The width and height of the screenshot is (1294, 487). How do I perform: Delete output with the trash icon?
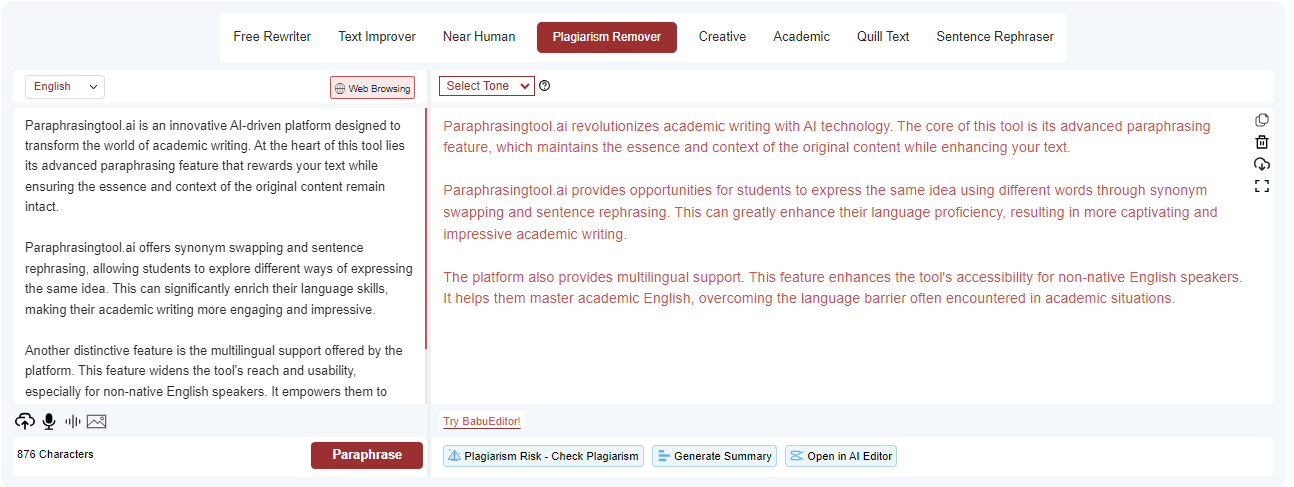1262,142
